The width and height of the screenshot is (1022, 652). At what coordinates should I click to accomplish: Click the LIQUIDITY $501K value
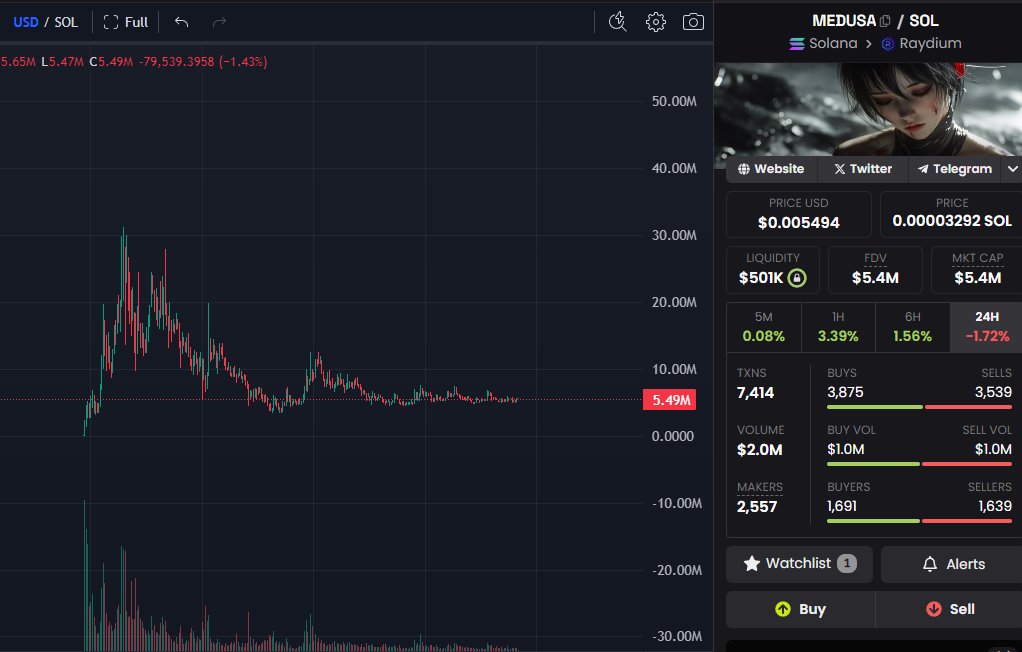[761, 278]
